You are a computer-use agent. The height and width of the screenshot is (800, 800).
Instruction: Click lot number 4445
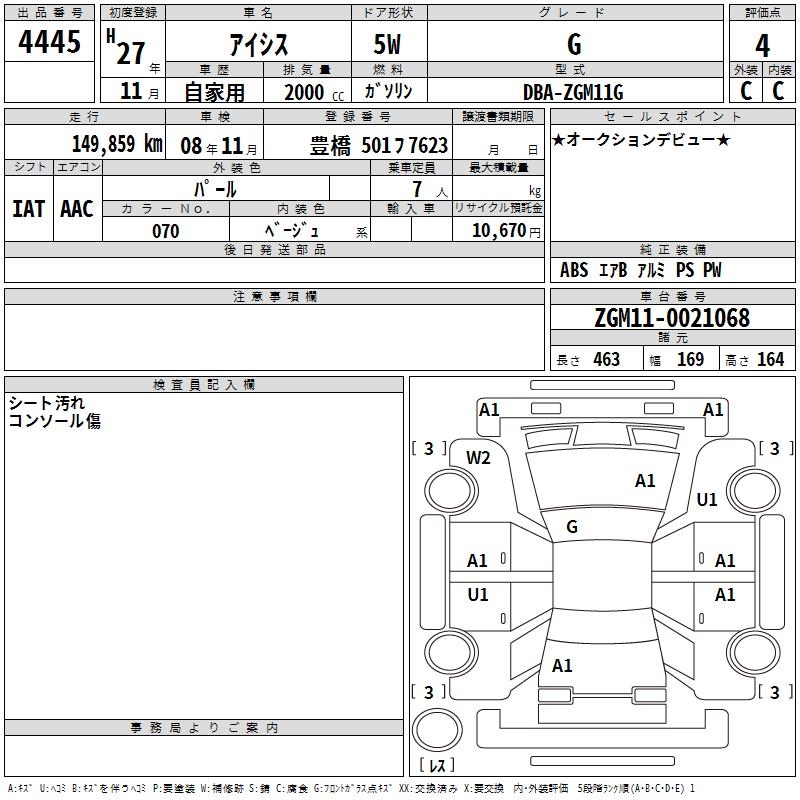pyautogui.click(x=49, y=42)
